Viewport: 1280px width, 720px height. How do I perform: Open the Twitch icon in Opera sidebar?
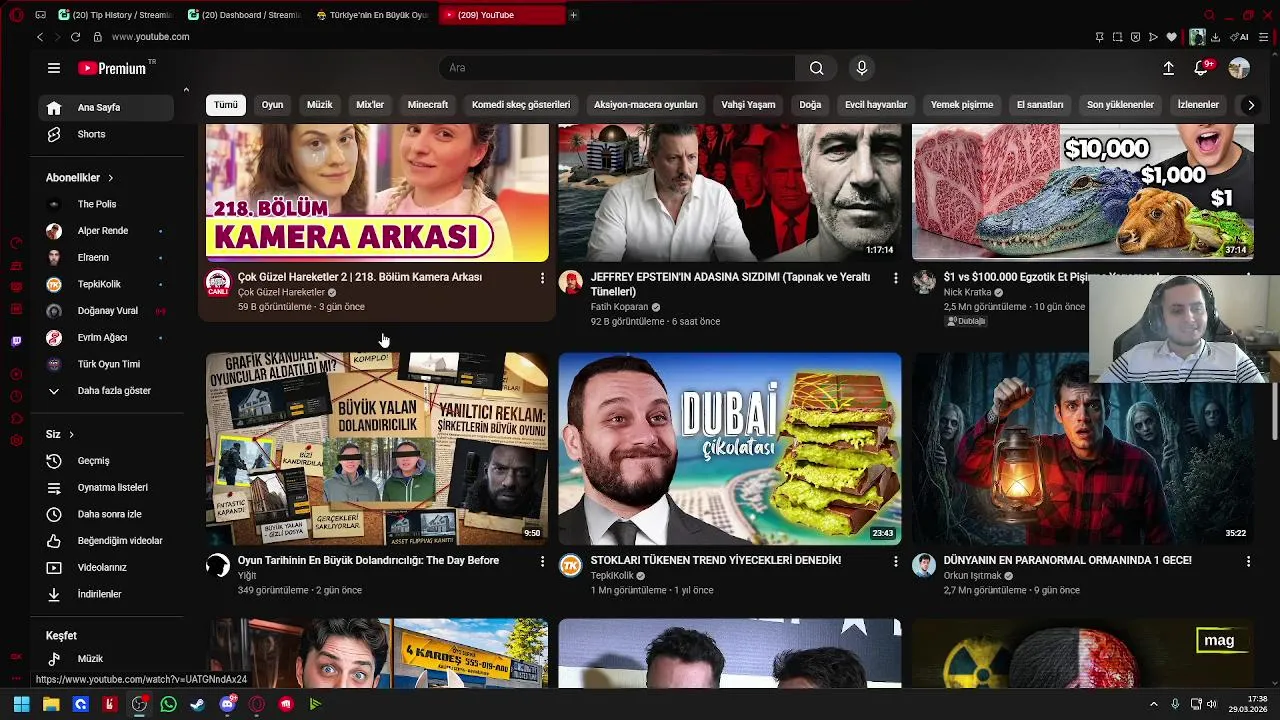[16, 342]
